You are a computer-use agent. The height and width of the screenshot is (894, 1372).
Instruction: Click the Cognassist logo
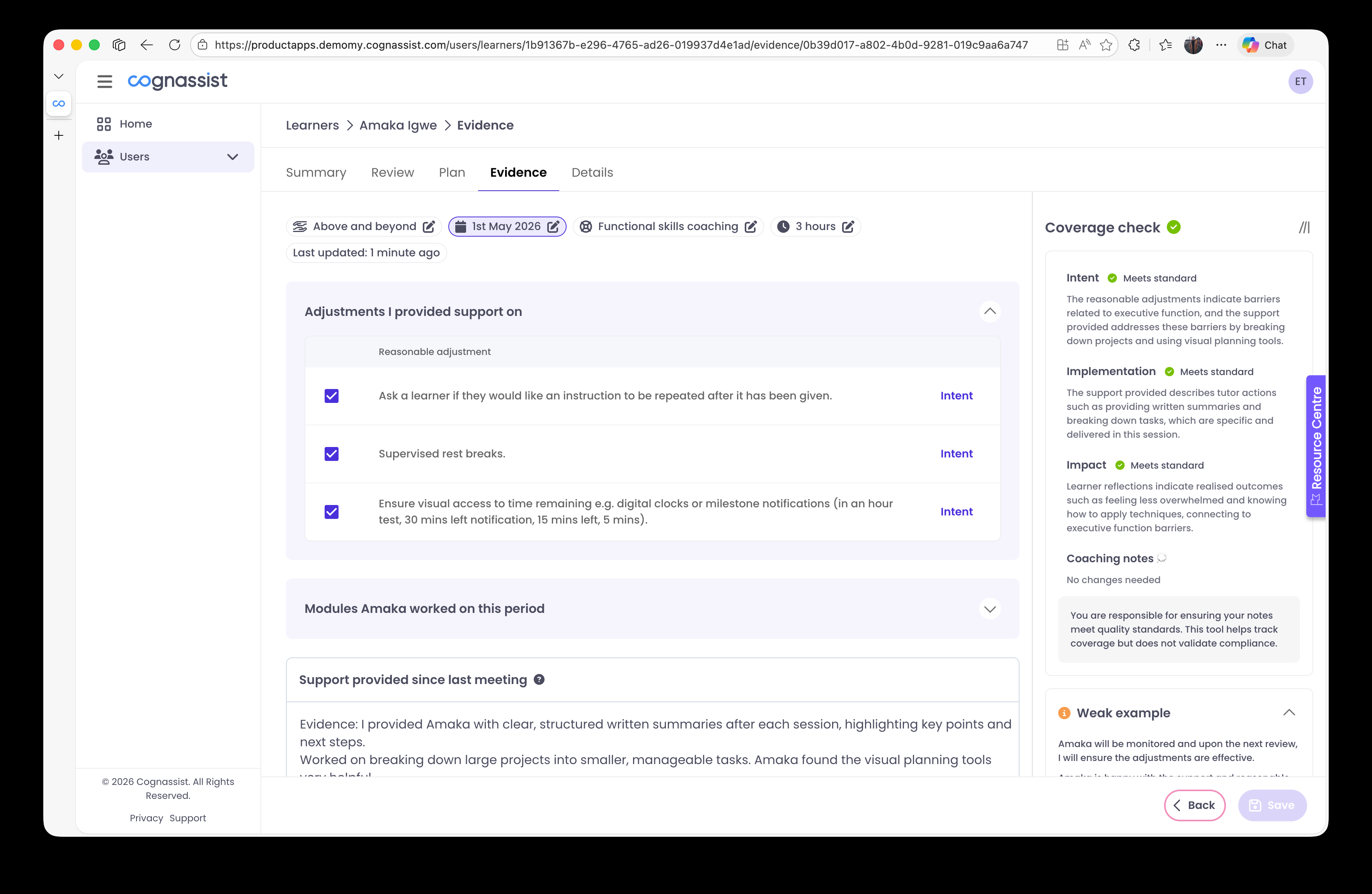point(177,81)
